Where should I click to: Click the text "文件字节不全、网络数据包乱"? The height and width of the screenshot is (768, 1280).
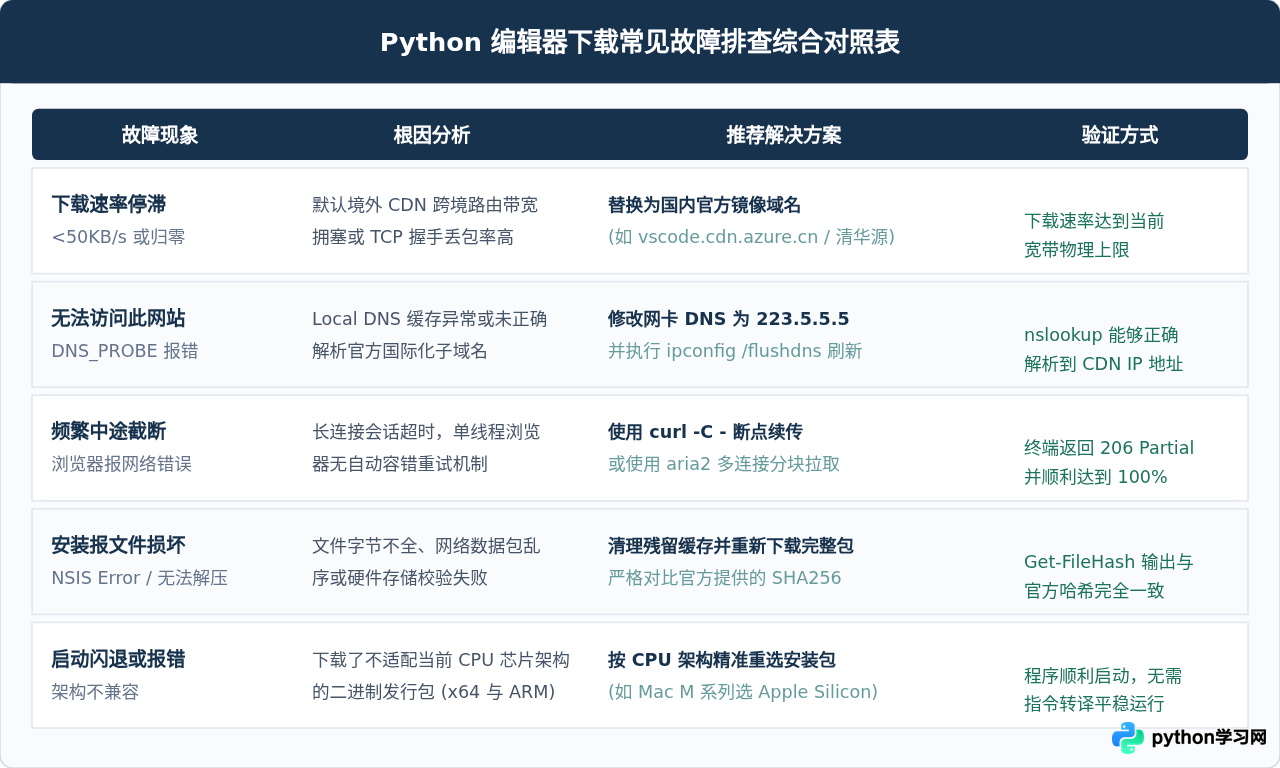point(426,546)
